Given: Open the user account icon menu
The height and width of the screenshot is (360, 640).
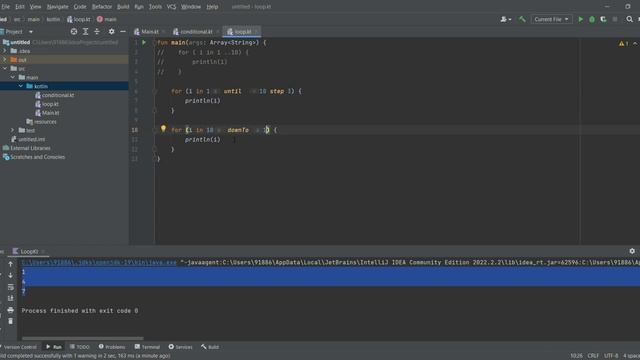Looking at the screenshot, I should pyautogui.click(x=506, y=19).
